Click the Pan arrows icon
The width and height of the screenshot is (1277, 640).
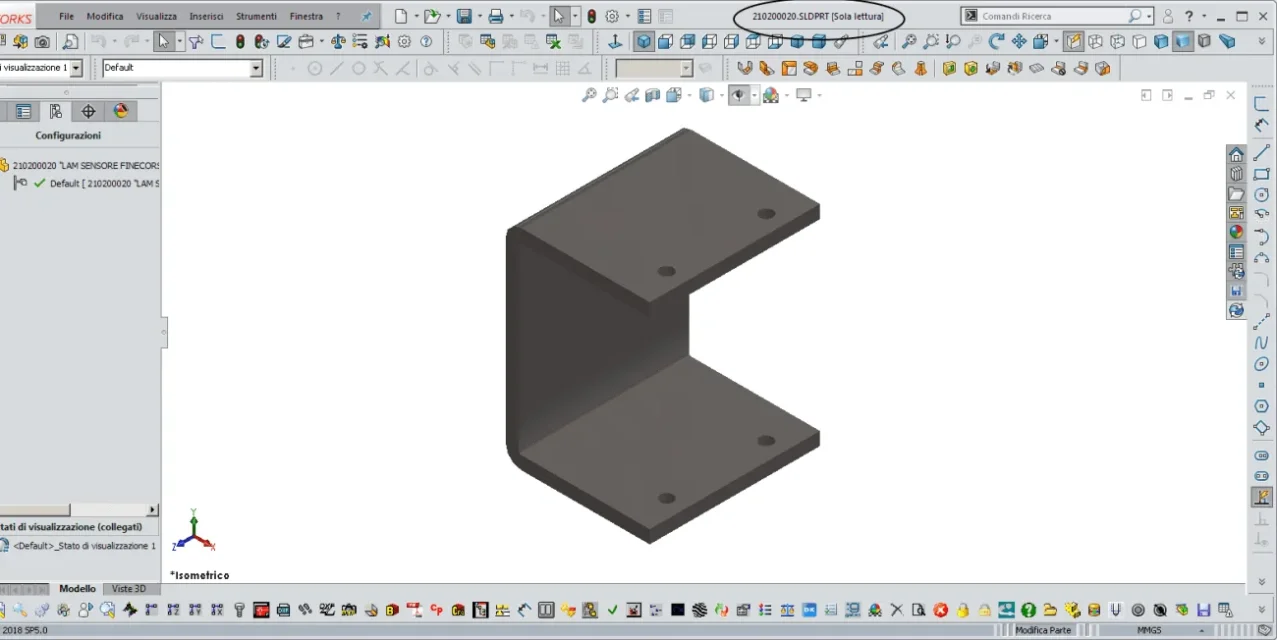click(x=1019, y=42)
